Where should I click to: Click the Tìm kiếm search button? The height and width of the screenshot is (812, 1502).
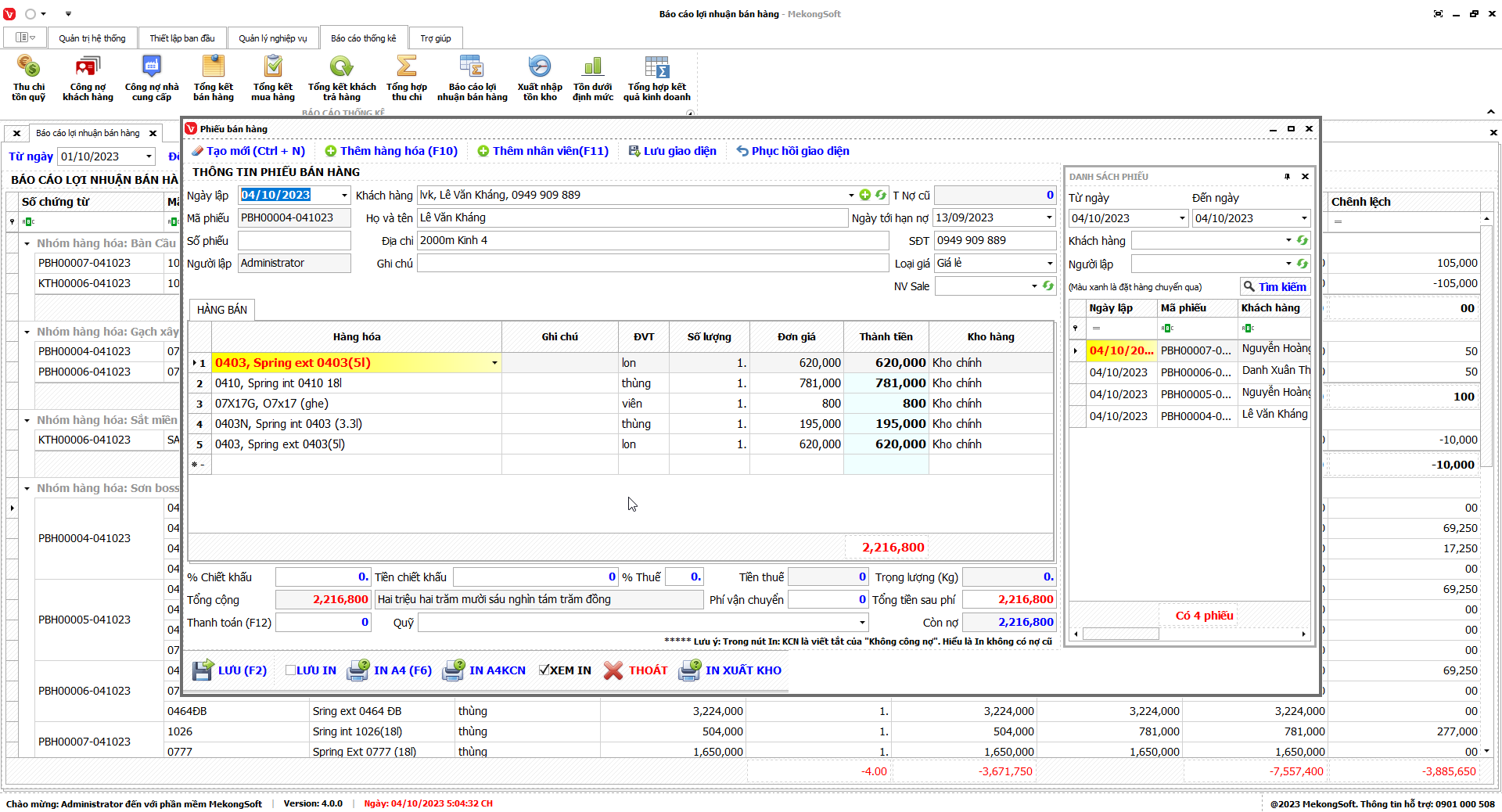[1274, 287]
